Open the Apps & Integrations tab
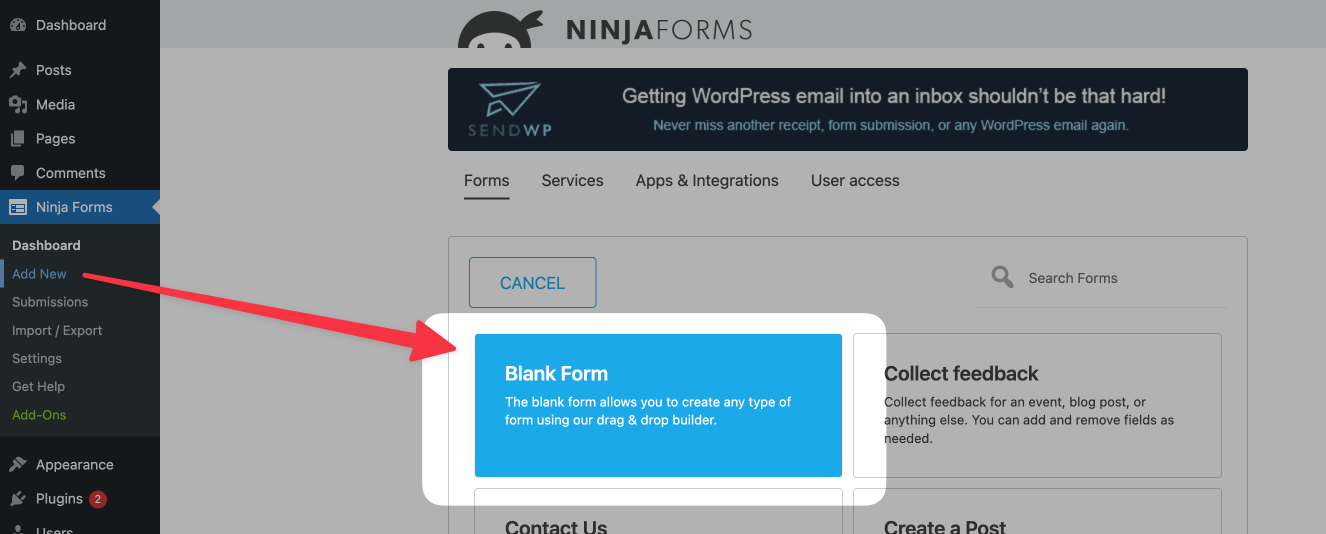Screen dimensions: 1326x534 coord(707,181)
